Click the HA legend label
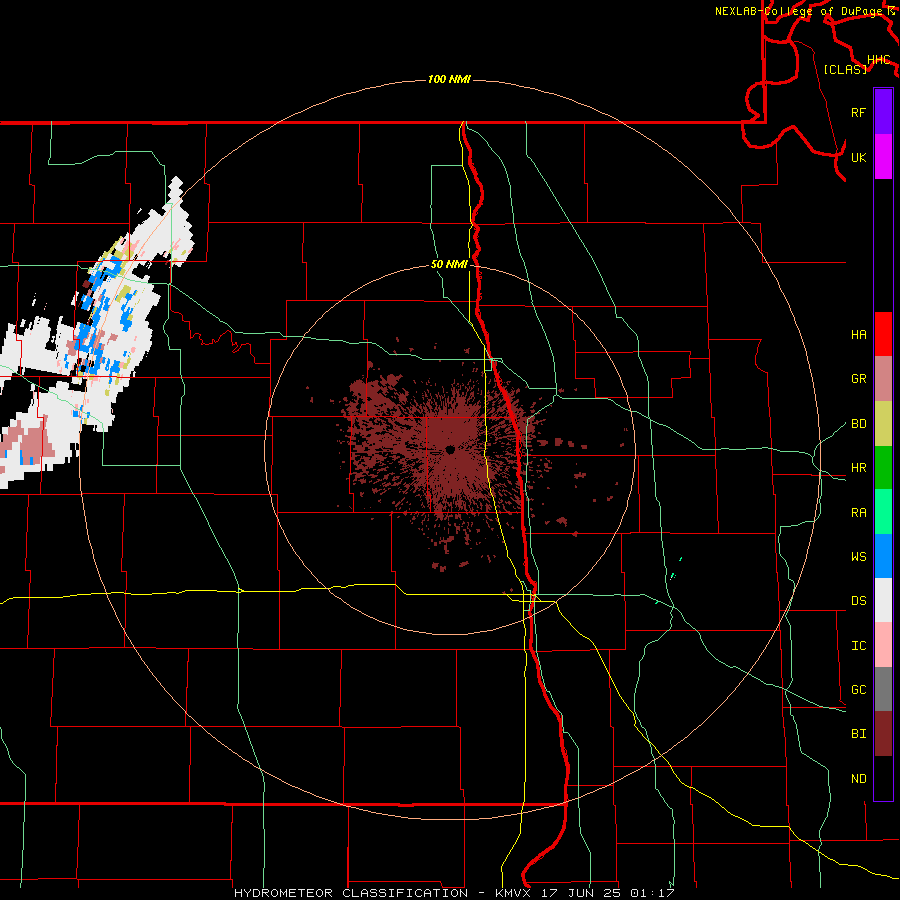 pos(858,335)
